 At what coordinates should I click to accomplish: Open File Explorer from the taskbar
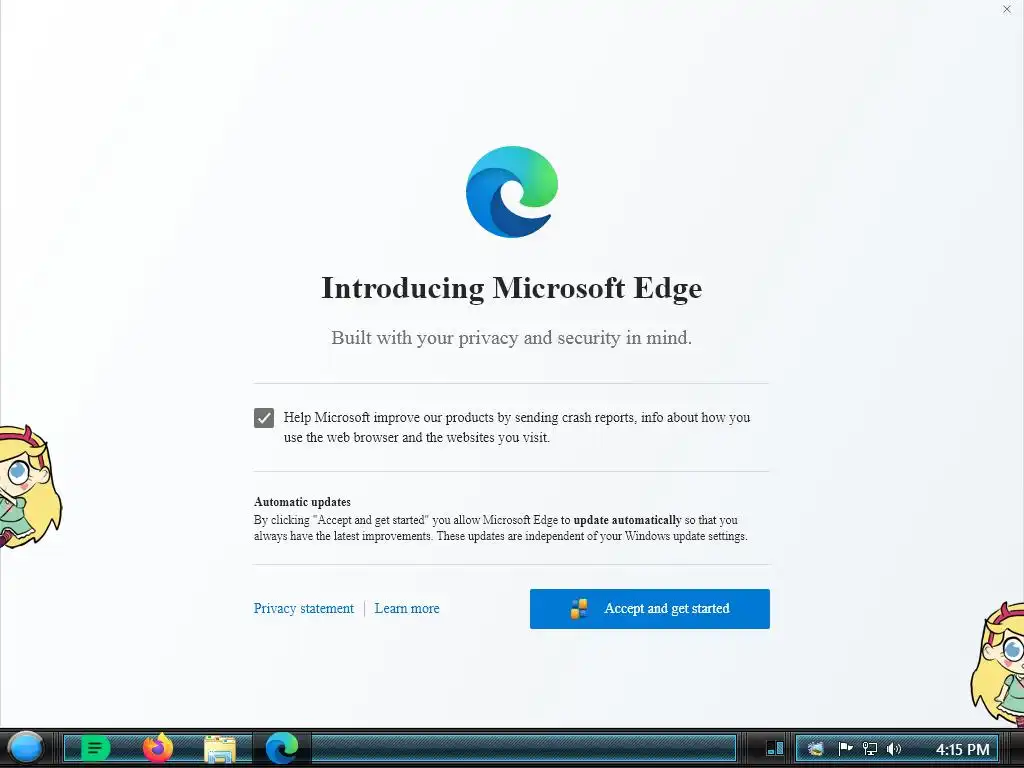[220, 748]
